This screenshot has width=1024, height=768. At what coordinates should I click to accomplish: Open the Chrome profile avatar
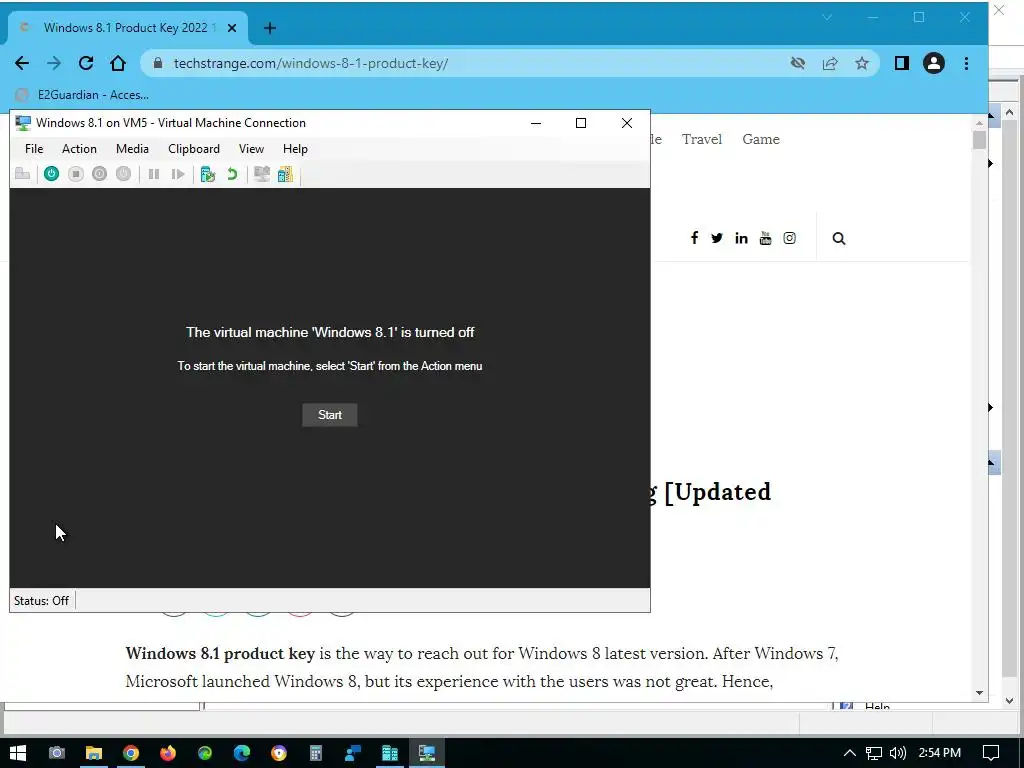(934, 63)
